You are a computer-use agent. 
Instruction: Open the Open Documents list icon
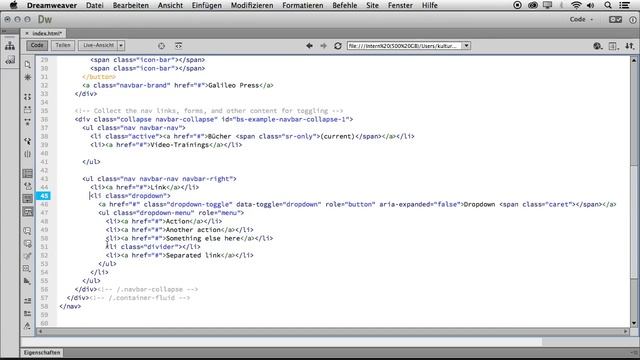28,64
